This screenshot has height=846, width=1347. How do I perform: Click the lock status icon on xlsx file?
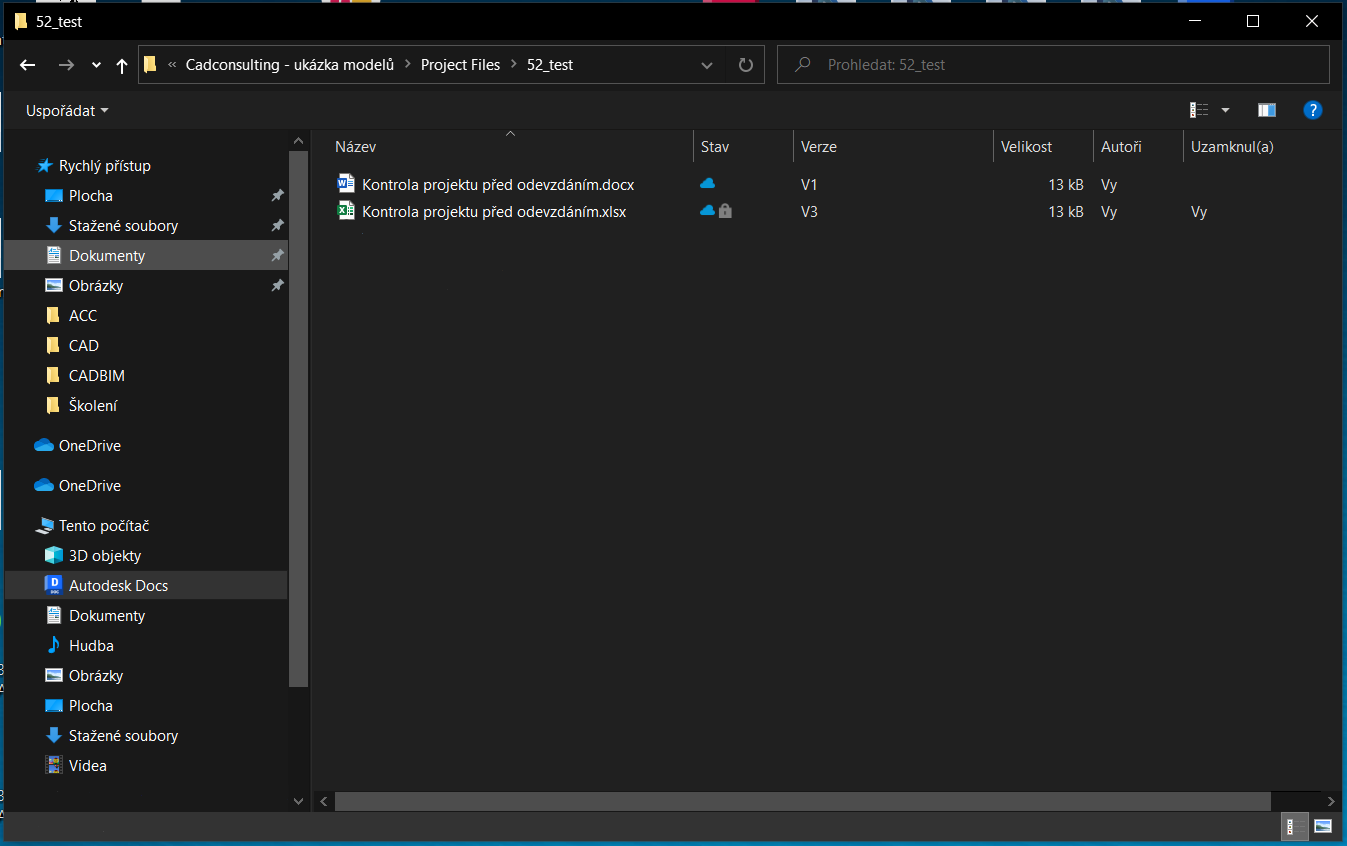[725, 211]
